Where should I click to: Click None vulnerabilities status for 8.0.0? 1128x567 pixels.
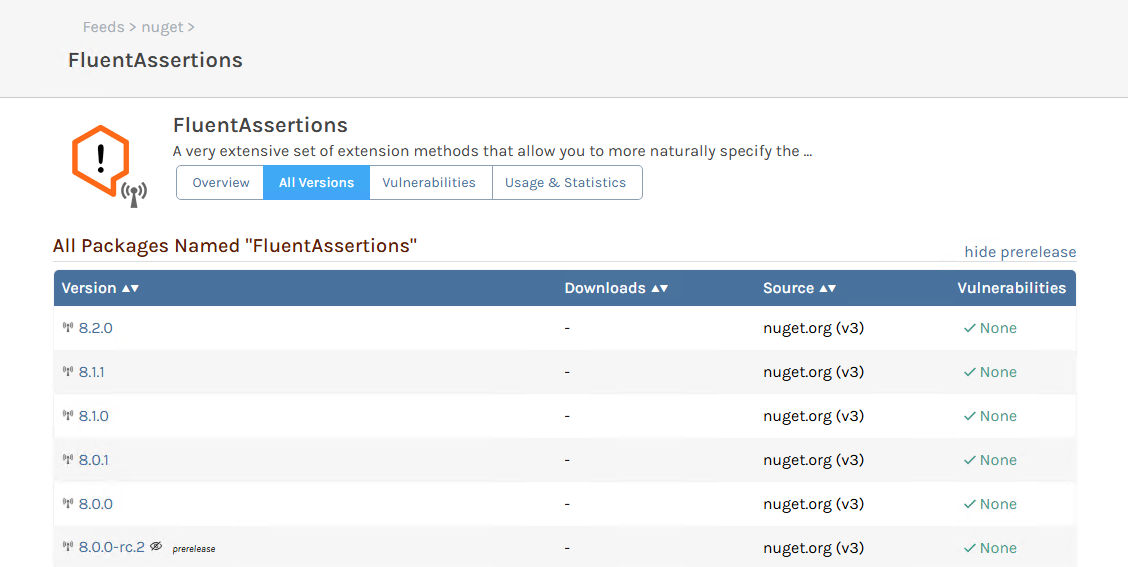tap(990, 504)
